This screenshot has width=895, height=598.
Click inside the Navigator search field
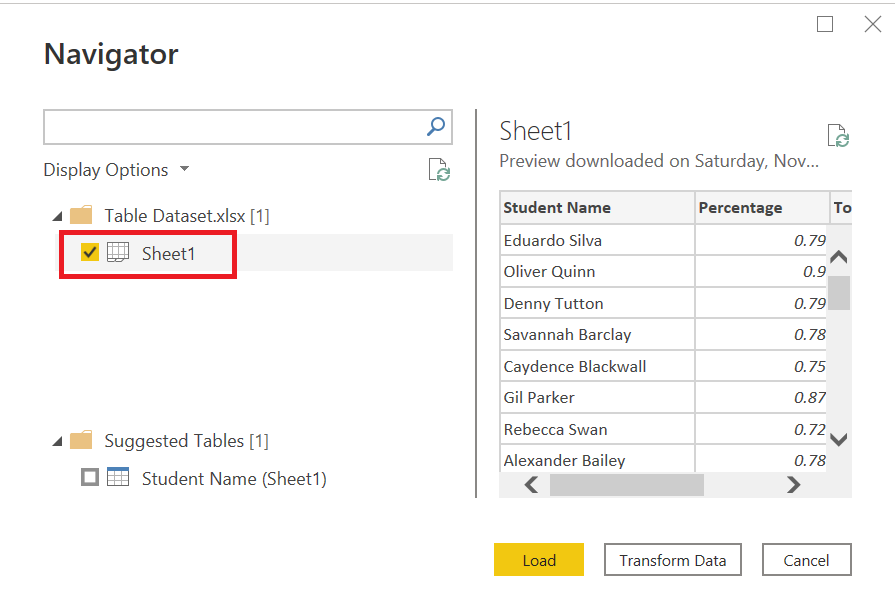(x=234, y=127)
